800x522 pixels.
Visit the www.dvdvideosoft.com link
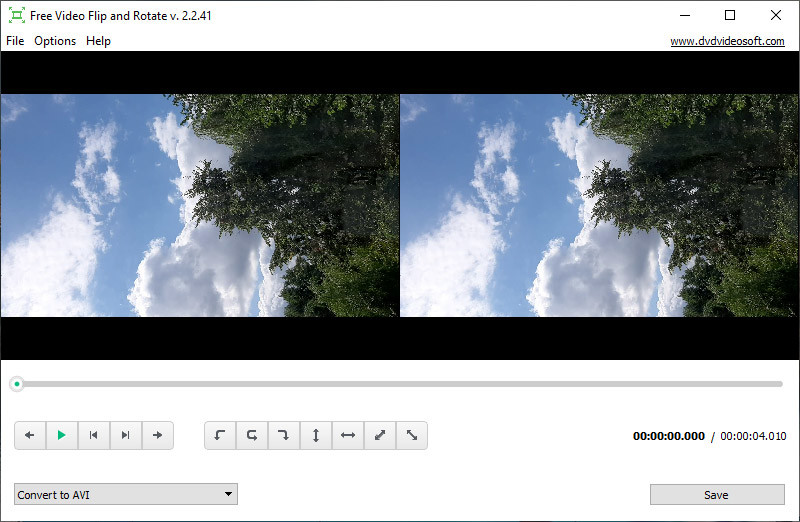(727, 41)
